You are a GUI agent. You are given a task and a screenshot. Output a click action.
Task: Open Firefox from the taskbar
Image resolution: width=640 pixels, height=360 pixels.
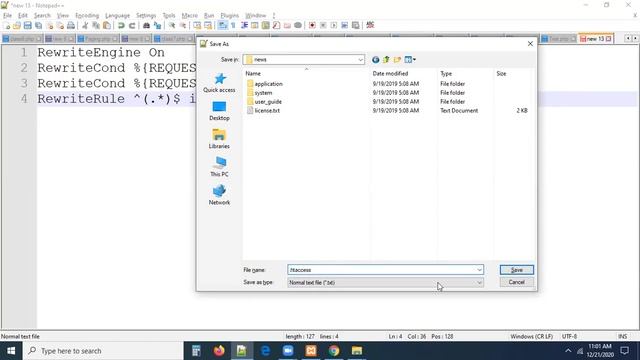point(219,351)
